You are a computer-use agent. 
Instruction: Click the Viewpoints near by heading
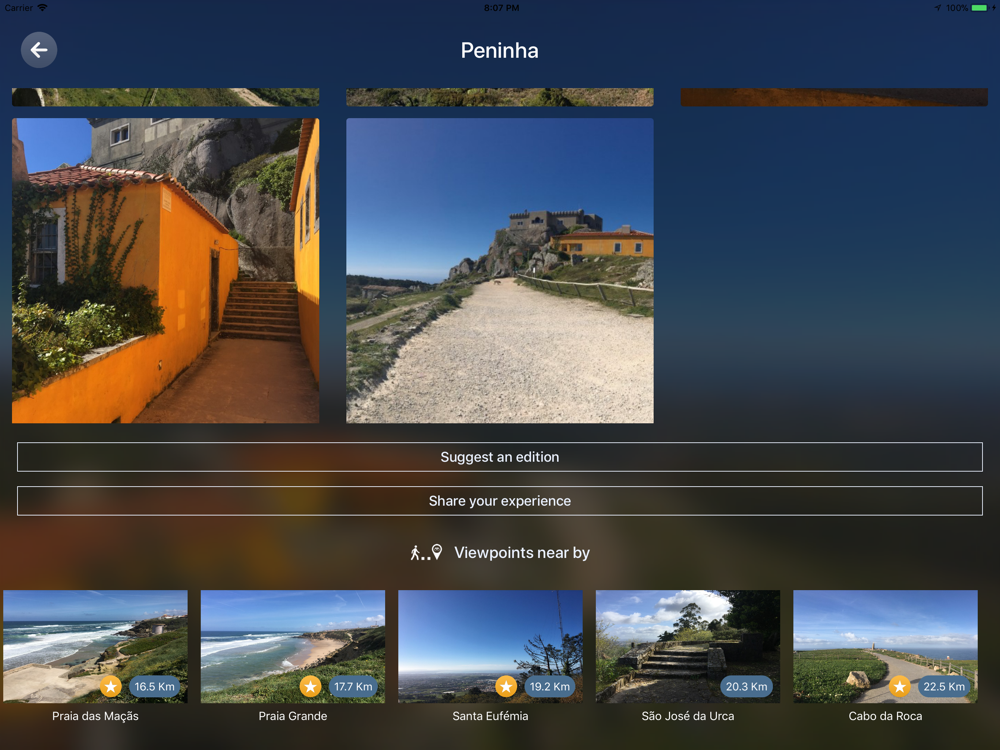tap(522, 553)
